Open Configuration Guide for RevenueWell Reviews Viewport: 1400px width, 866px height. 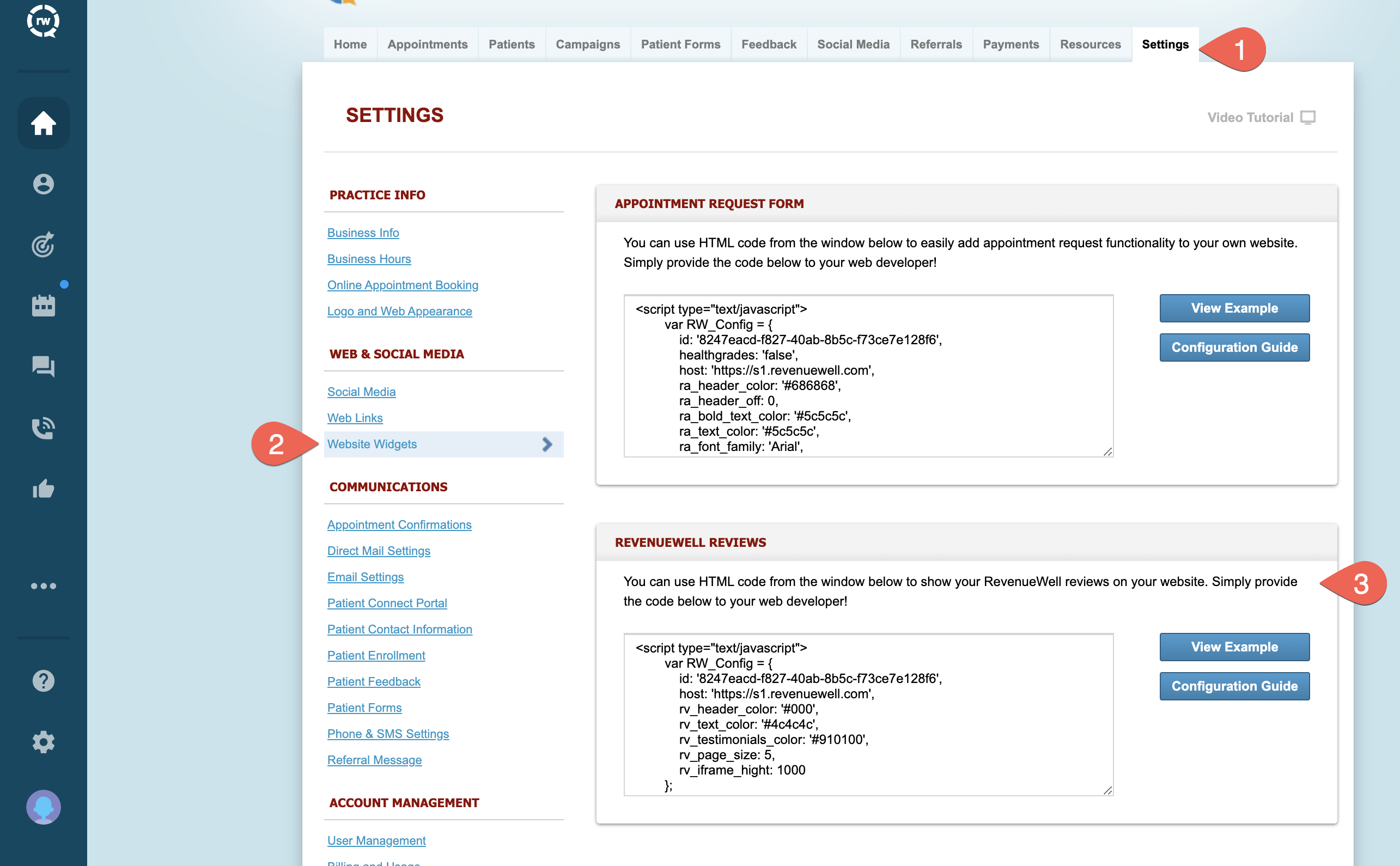(x=1234, y=686)
